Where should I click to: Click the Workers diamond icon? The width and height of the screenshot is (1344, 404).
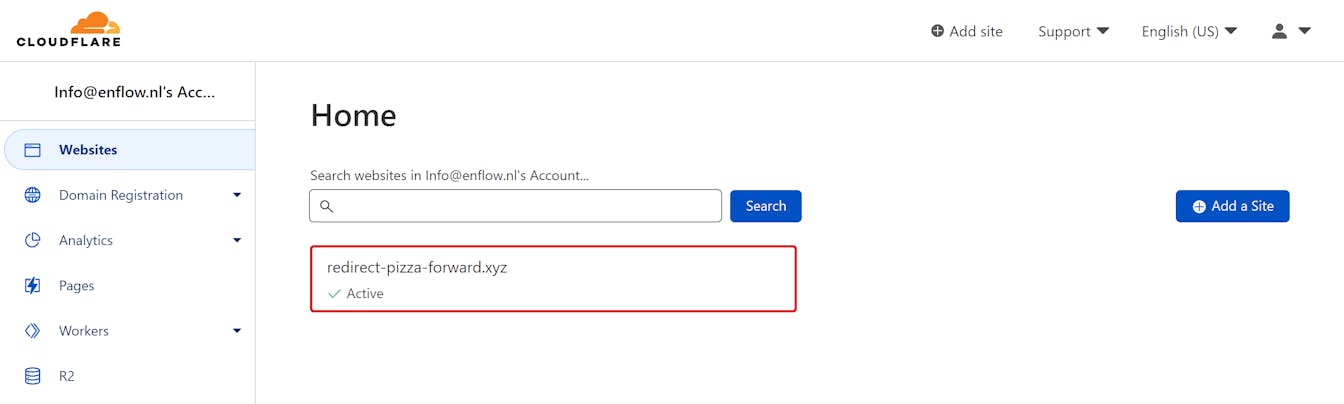33,331
